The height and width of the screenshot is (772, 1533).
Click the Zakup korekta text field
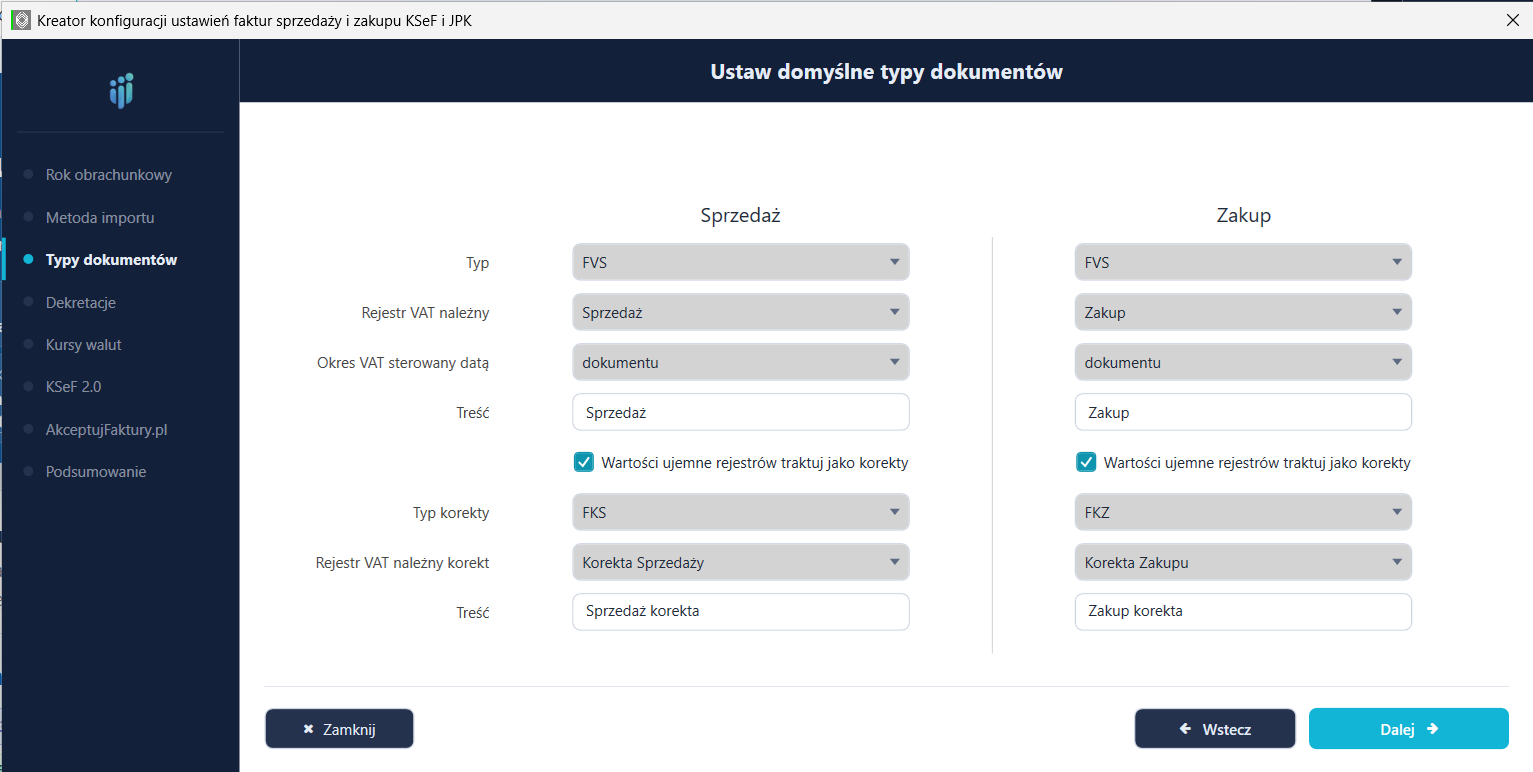point(1243,612)
